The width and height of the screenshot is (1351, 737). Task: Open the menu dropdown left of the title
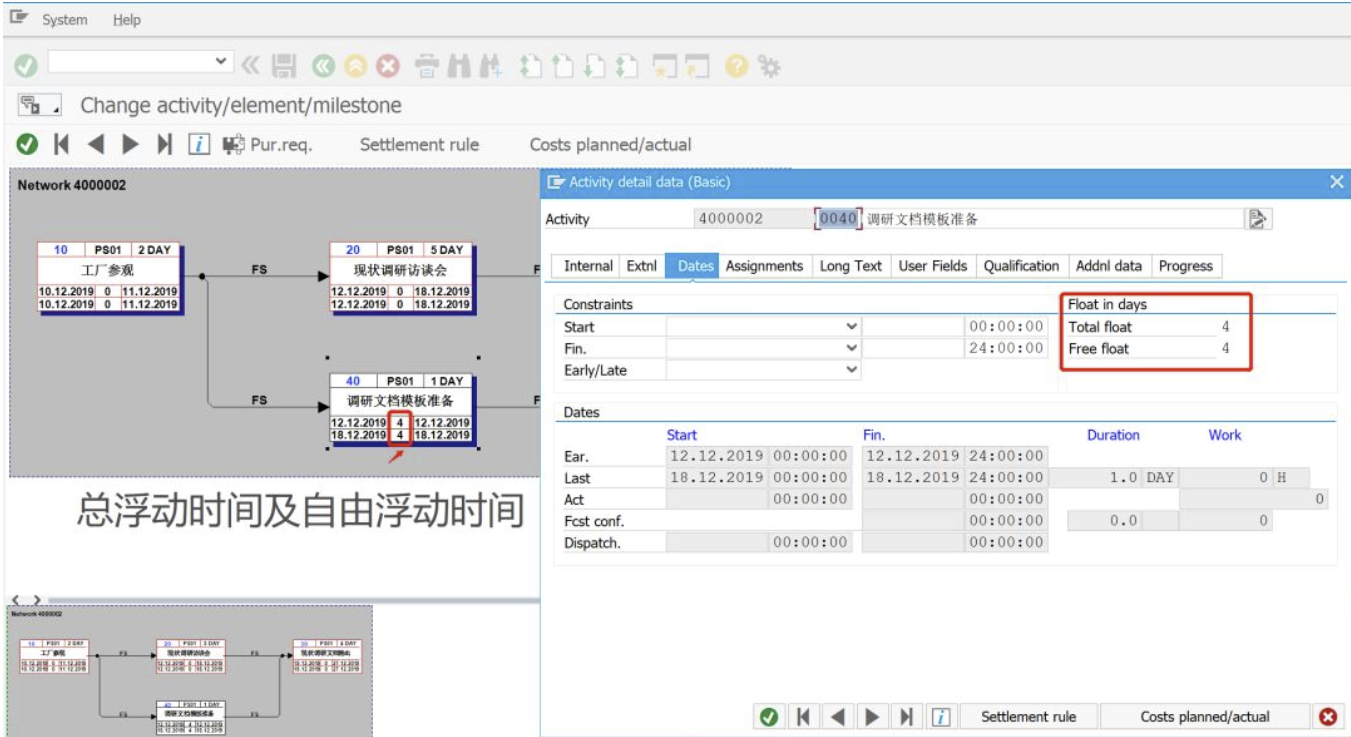coord(40,105)
